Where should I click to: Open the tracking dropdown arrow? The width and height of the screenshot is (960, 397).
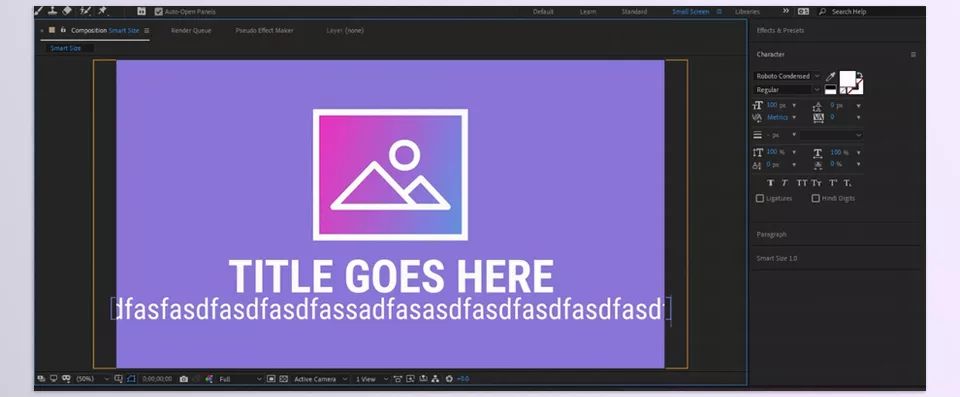(x=858, y=117)
